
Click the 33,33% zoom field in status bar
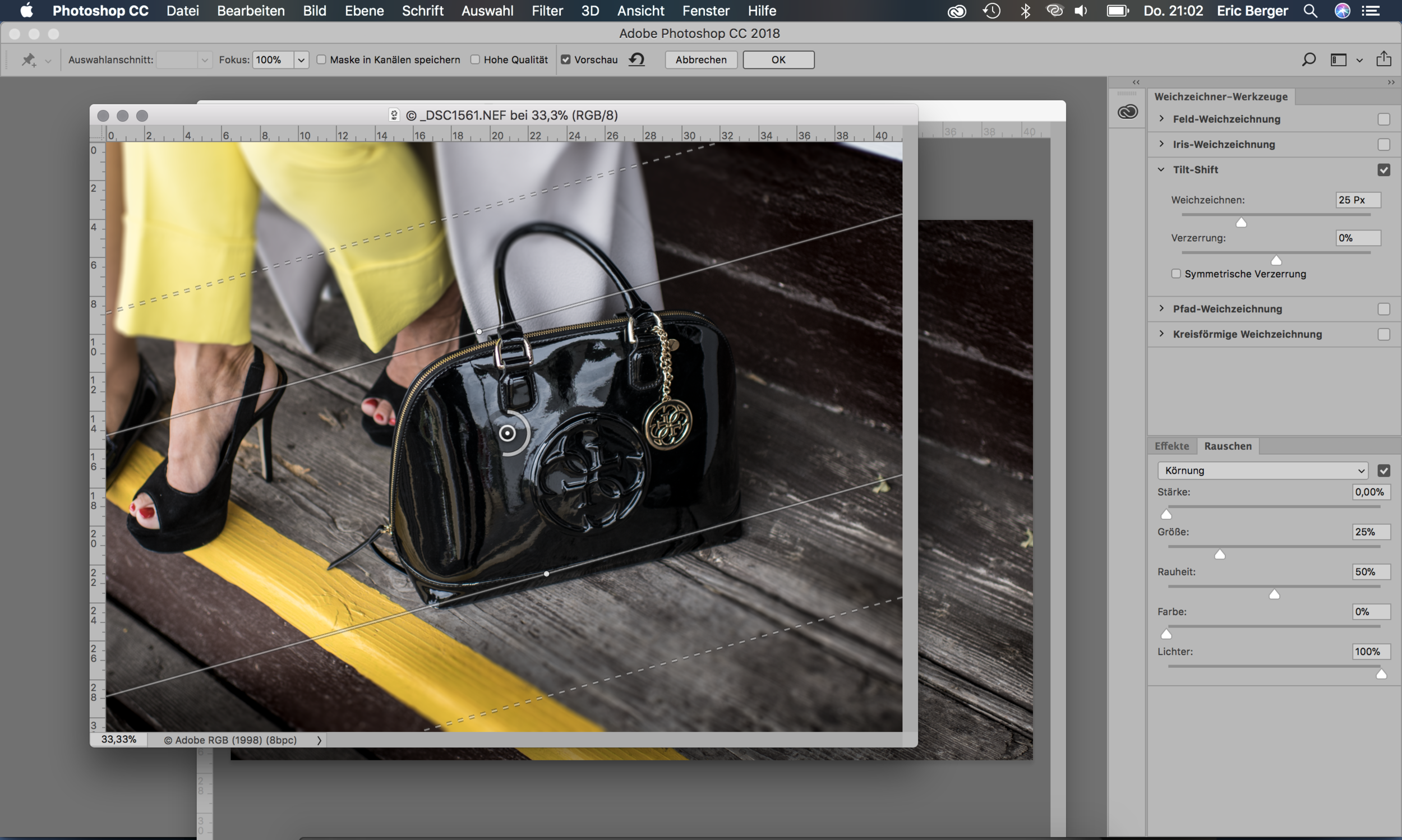[119, 740]
